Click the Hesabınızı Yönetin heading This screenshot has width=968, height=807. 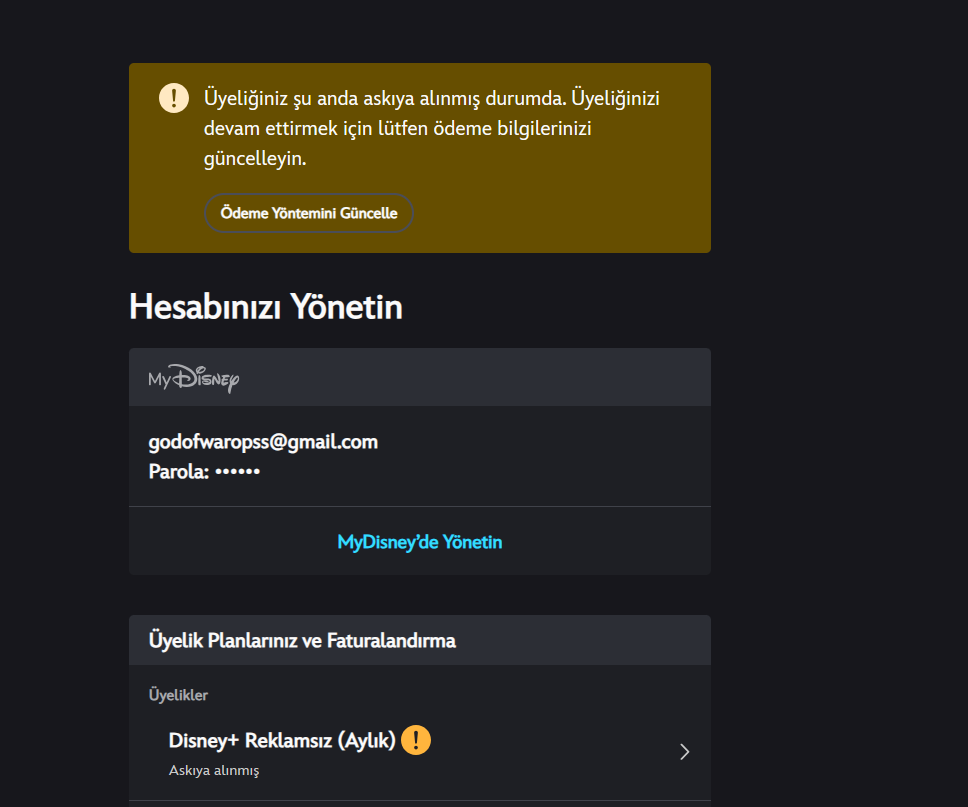[x=265, y=306]
